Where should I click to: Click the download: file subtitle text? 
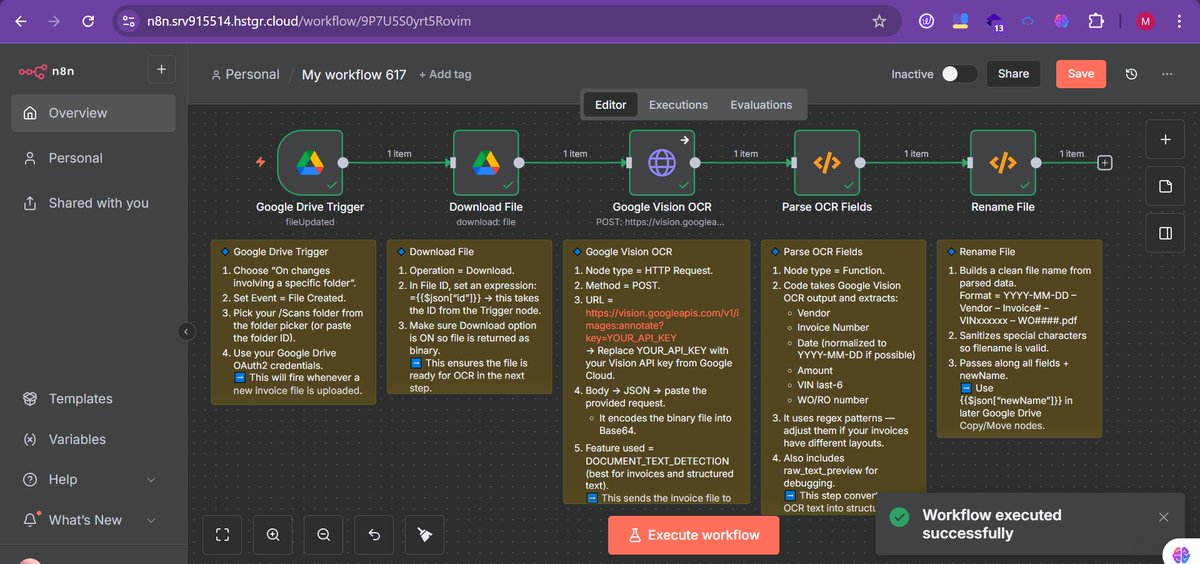click(486, 222)
